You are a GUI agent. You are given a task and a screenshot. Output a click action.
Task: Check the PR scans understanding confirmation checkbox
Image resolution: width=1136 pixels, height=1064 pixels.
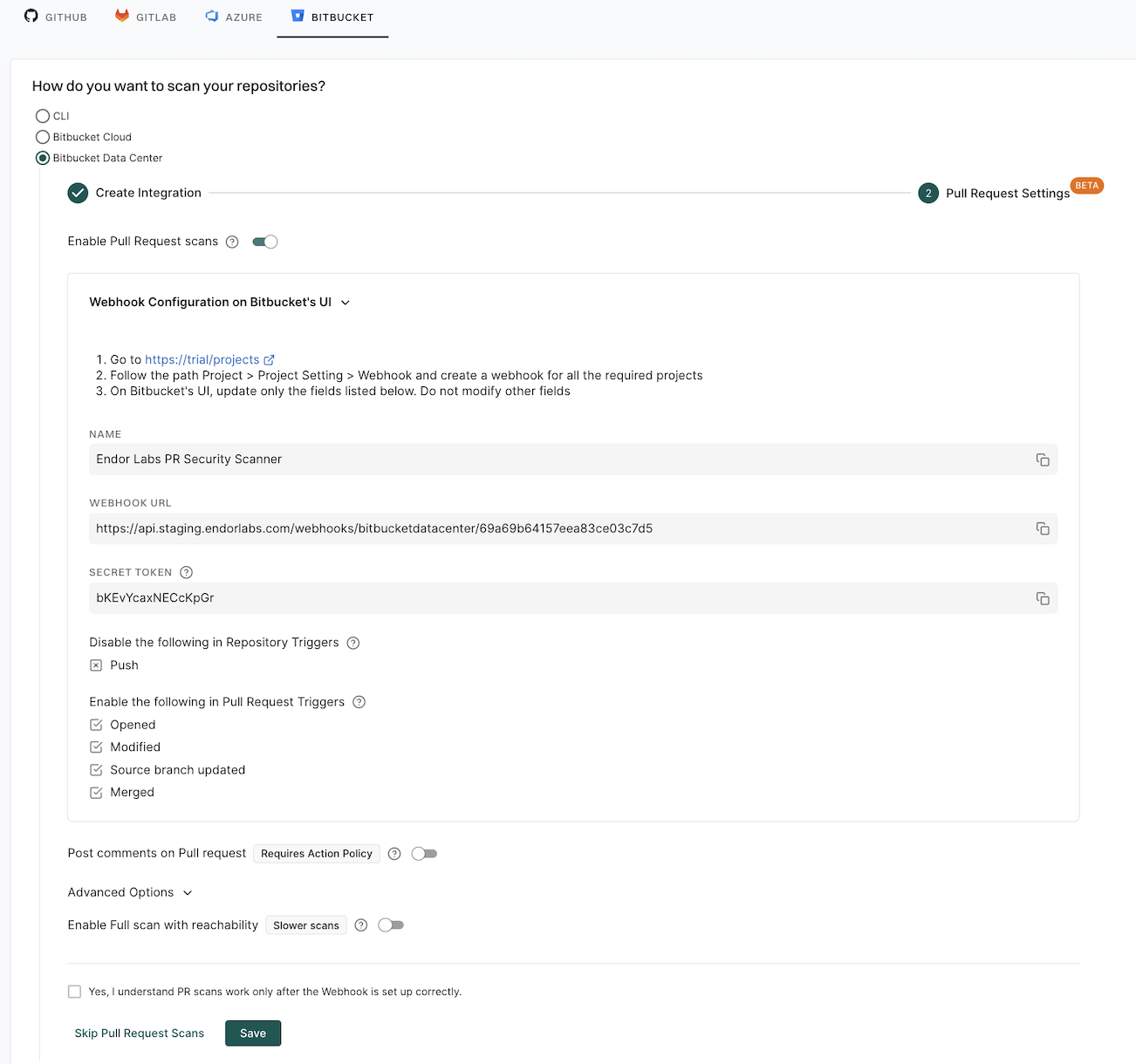click(75, 991)
